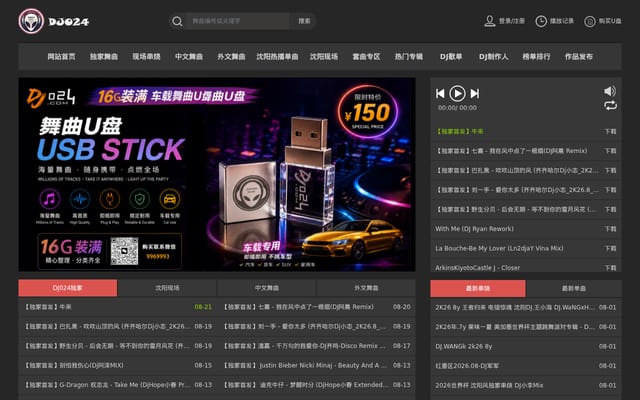
Task: Download the green highlighted first playlist track
Action: [610, 131]
